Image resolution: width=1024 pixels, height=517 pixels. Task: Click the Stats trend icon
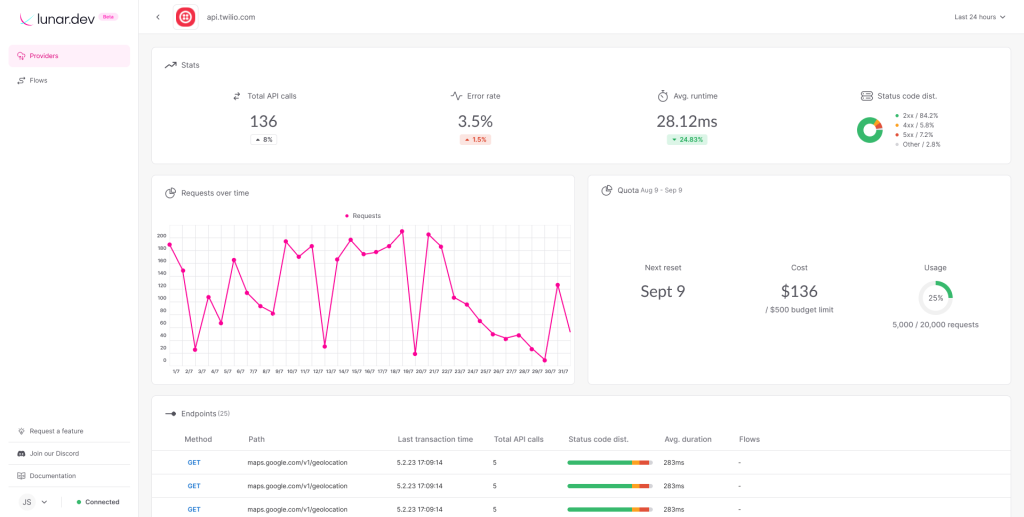click(171, 65)
